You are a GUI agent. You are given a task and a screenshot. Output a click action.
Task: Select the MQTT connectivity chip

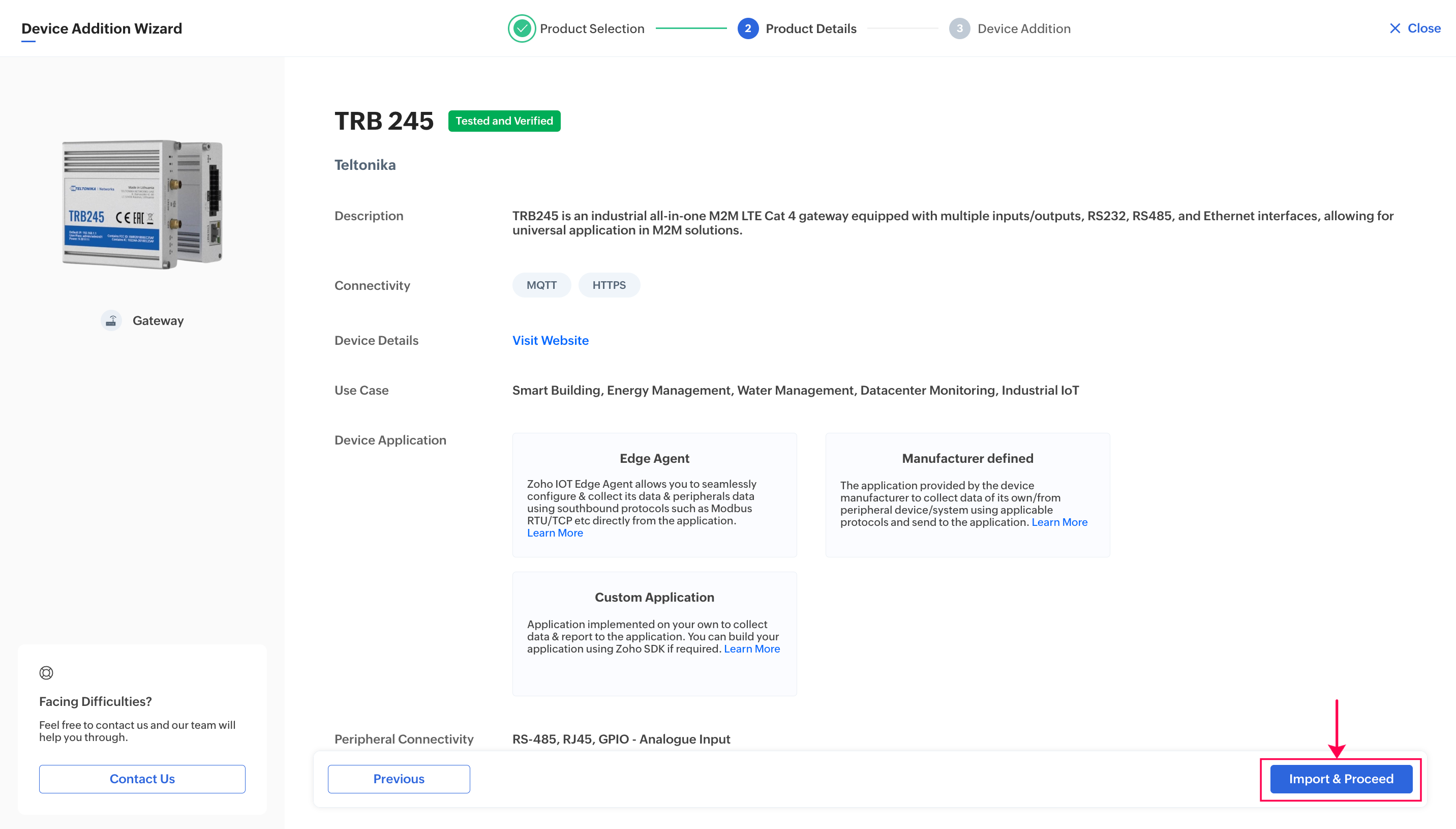(541, 285)
